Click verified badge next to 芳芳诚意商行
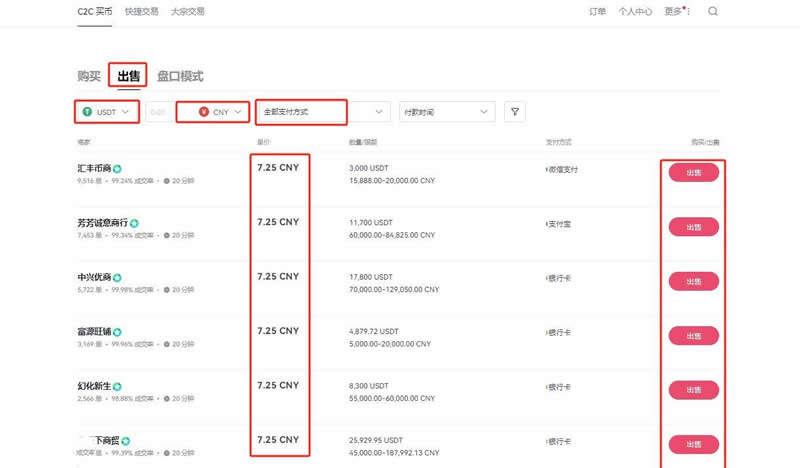This screenshot has height=468, width=800. (x=134, y=223)
